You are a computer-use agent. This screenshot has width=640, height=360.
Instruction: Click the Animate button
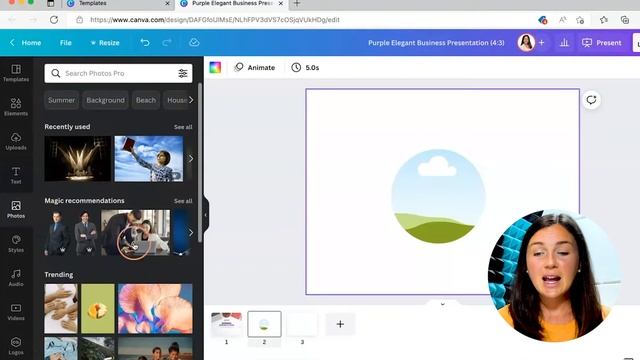tap(255, 67)
